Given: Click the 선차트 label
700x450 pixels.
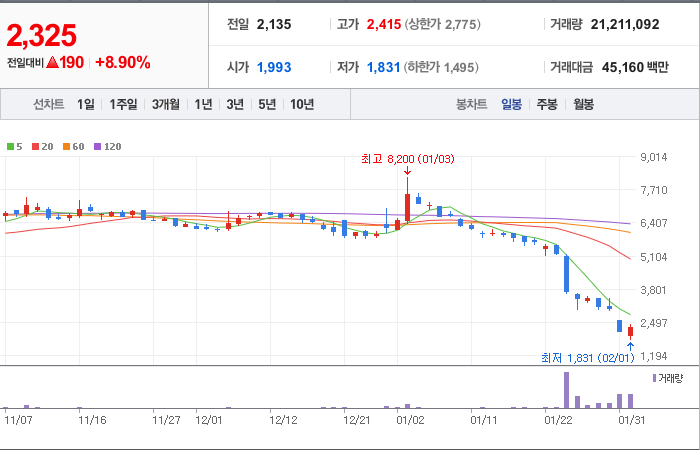Looking at the screenshot, I should coord(49,104).
